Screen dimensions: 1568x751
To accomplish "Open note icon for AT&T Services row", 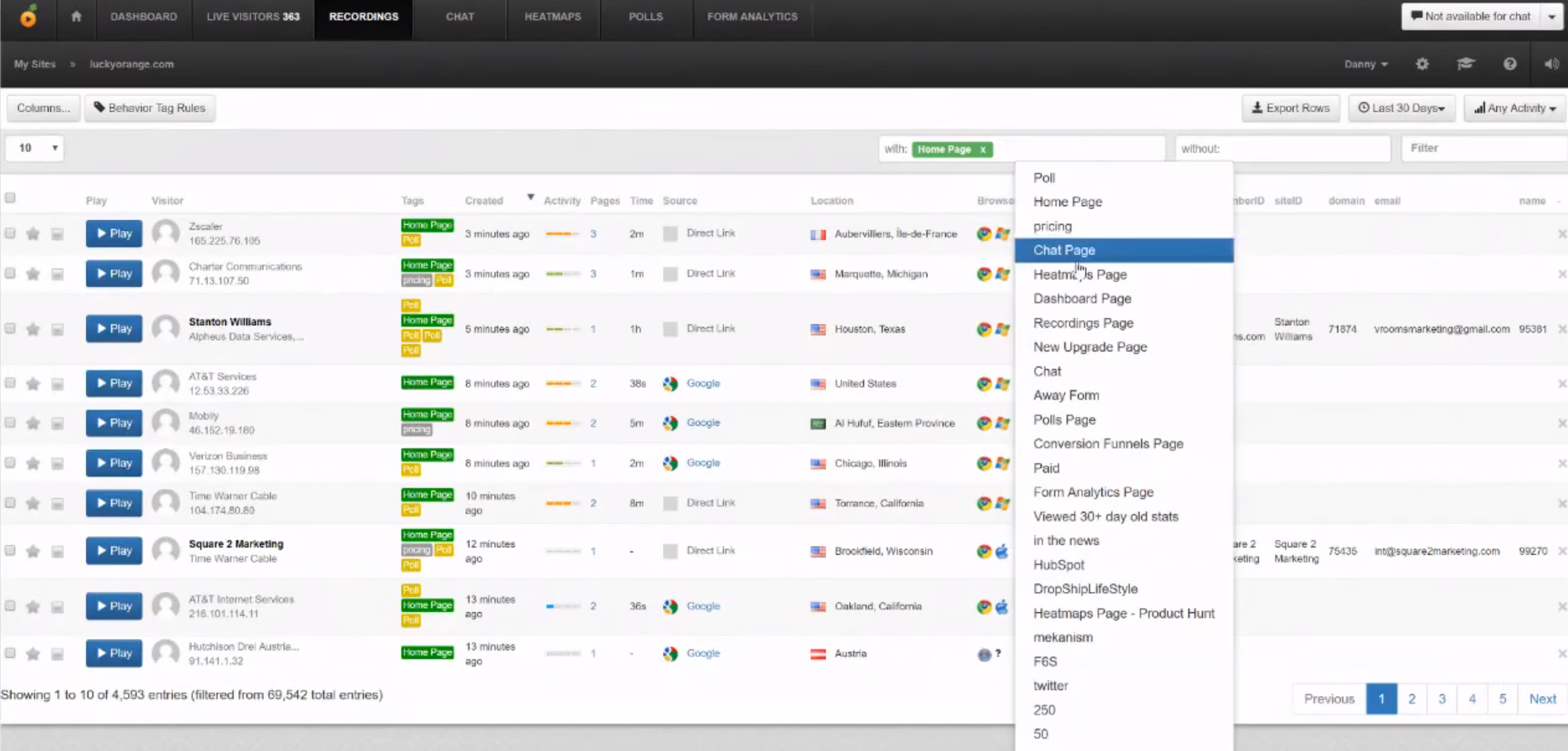I will coord(57,384).
